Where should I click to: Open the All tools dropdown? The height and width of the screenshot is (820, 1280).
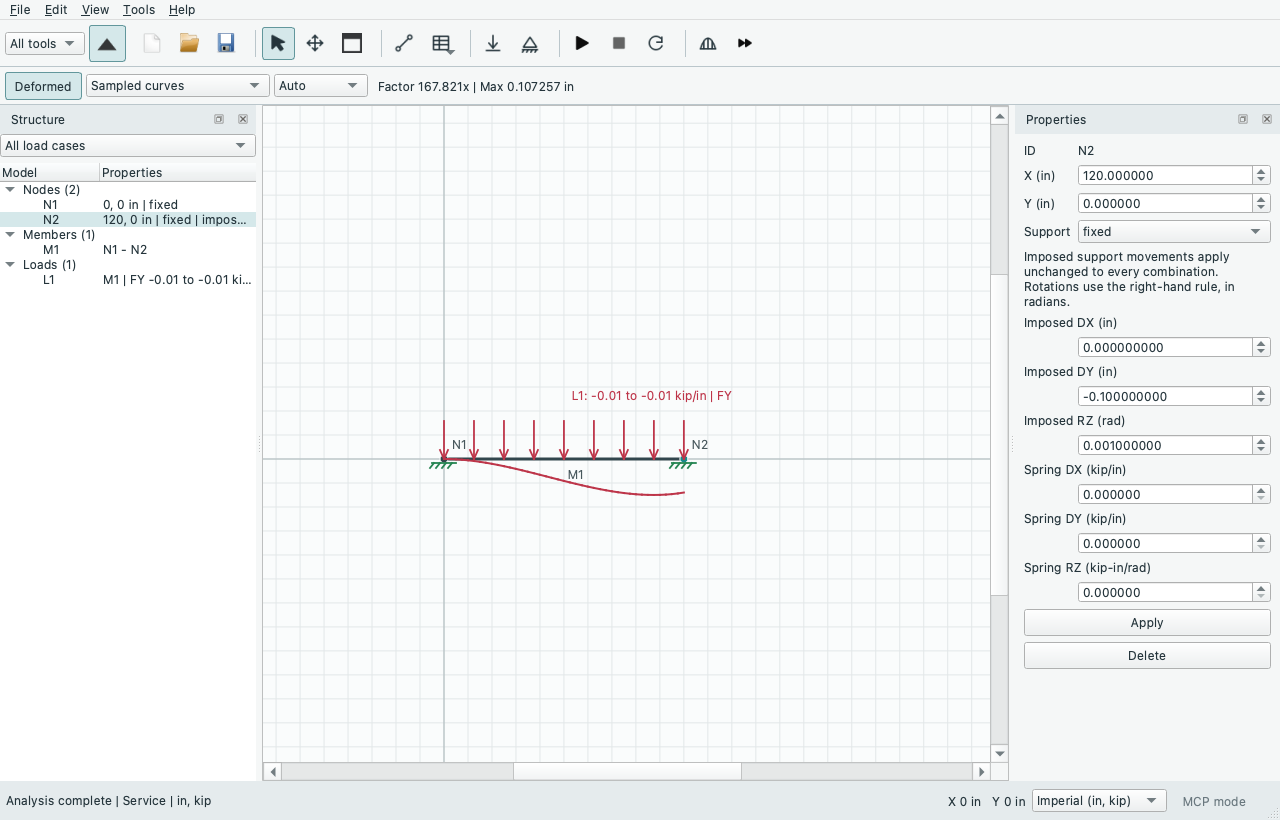pyautogui.click(x=45, y=43)
